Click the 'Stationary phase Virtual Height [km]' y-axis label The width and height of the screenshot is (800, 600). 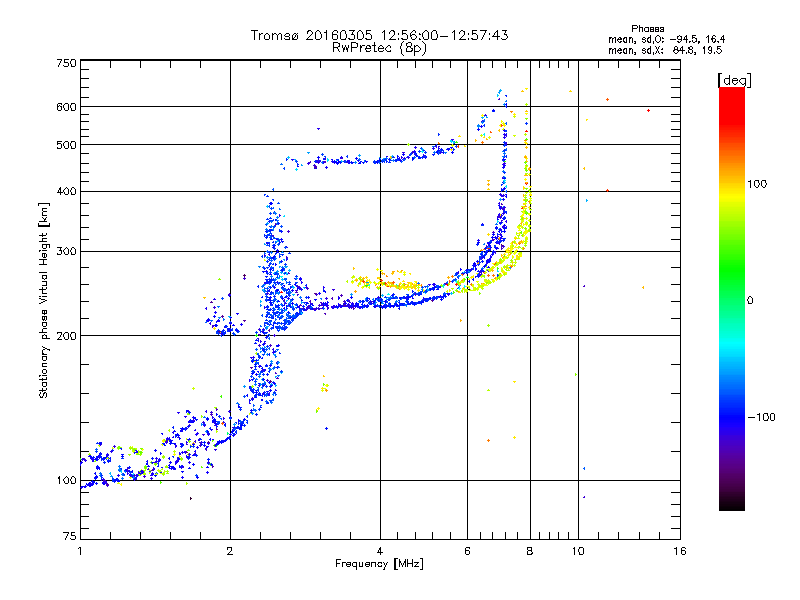click(x=44, y=300)
